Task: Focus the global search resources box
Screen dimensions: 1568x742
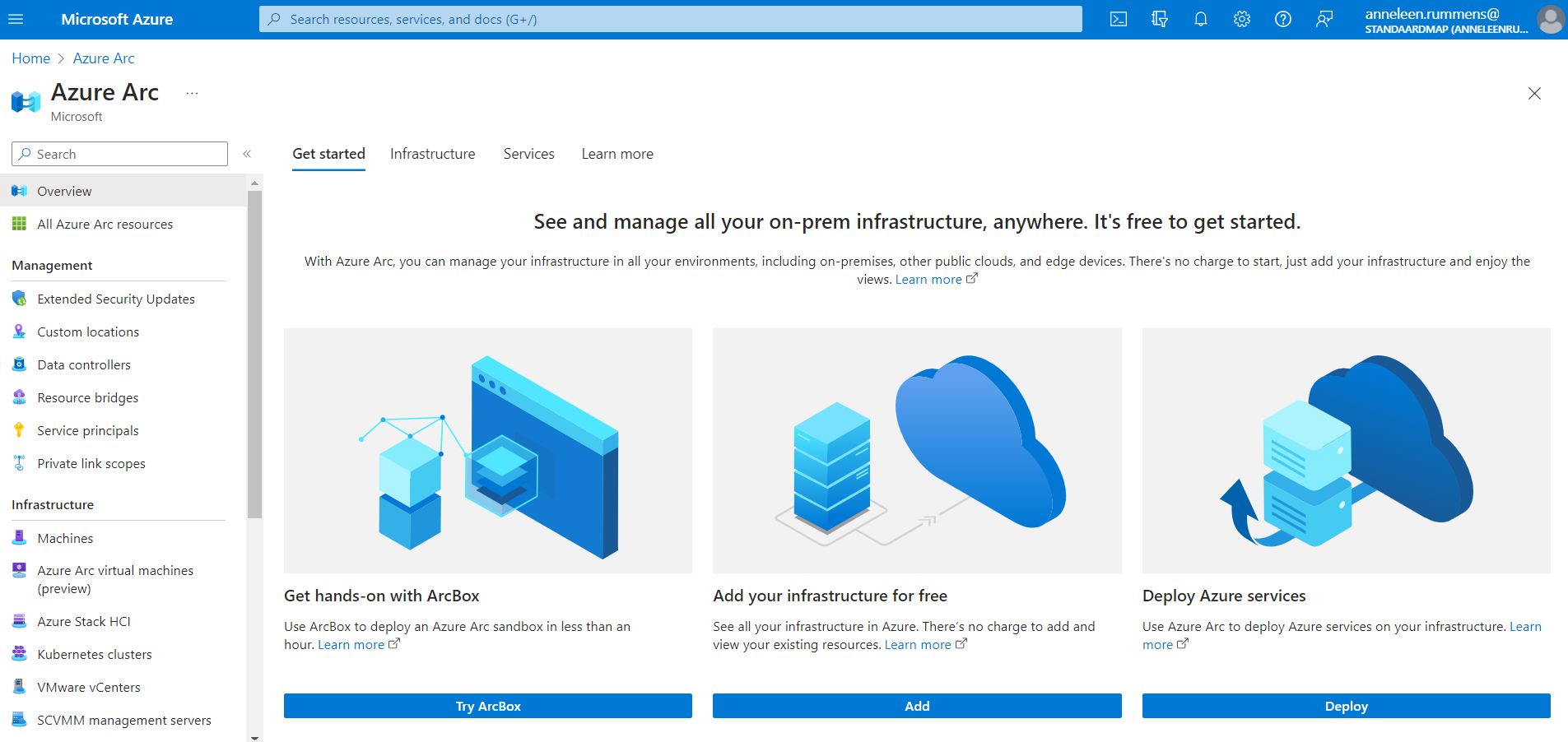Action: click(671, 19)
